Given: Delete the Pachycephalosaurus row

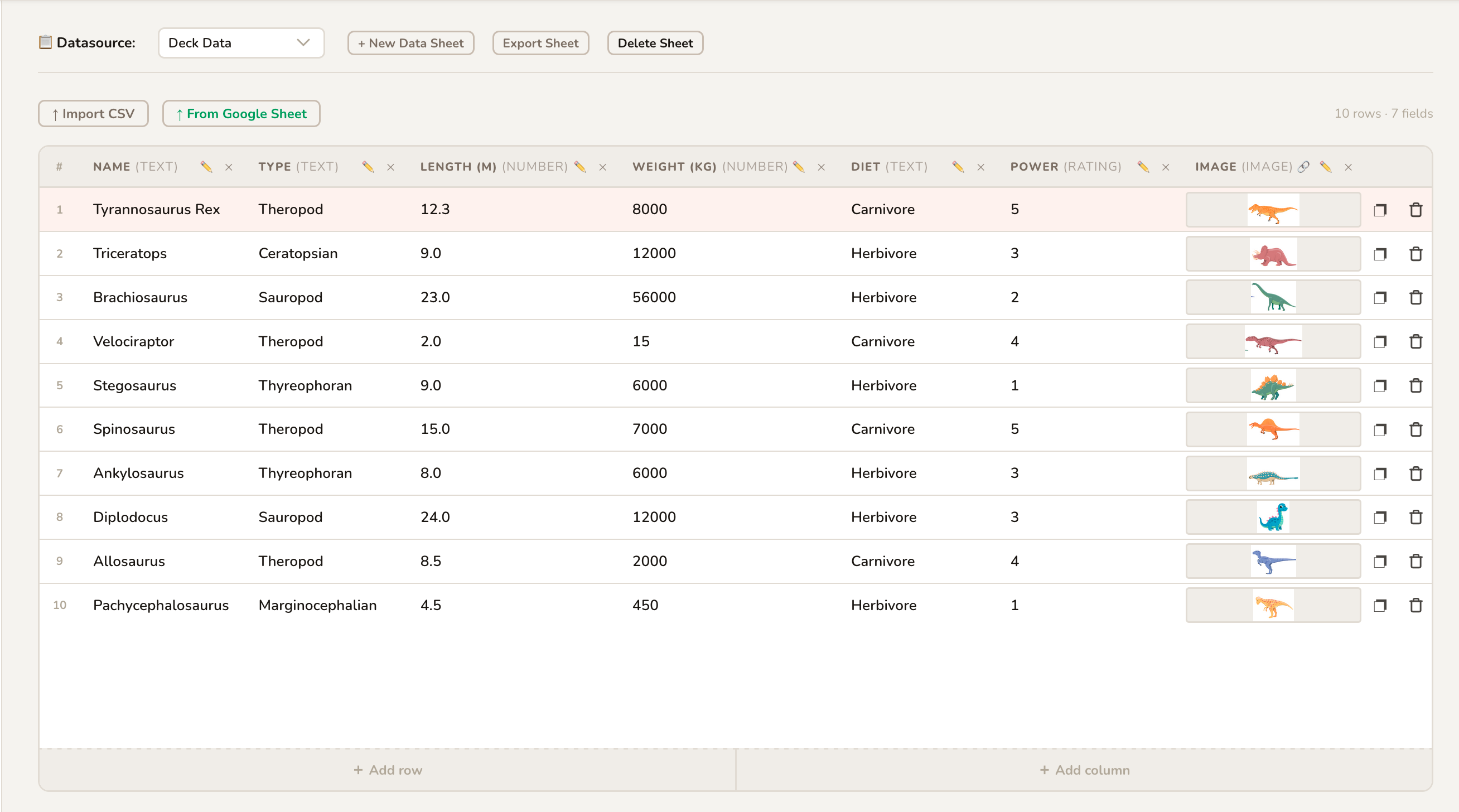Looking at the screenshot, I should pos(1416,605).
